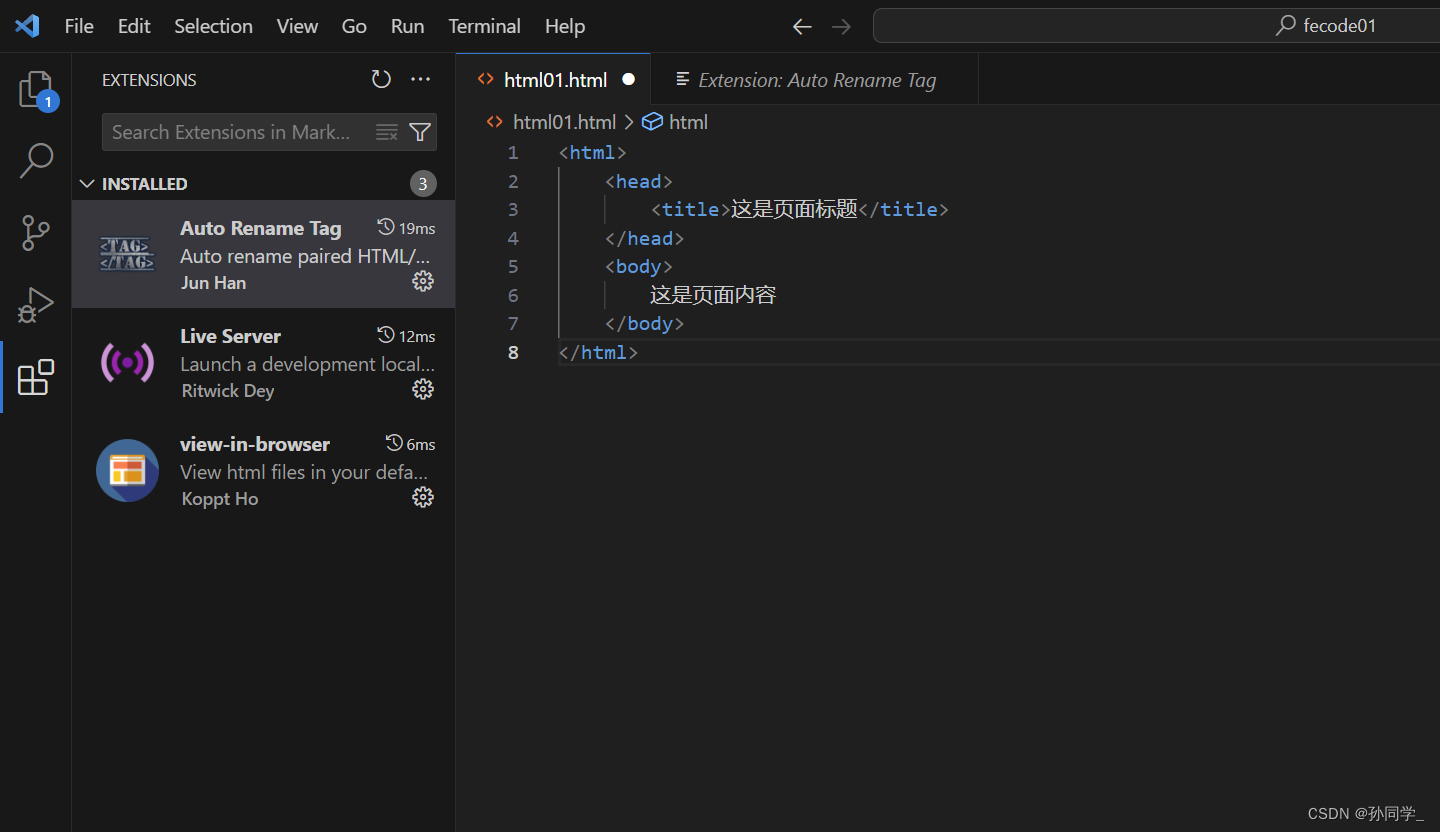Click Live Server activation time icon
This screenshot has height=832, width=1440.
(386, 335)
